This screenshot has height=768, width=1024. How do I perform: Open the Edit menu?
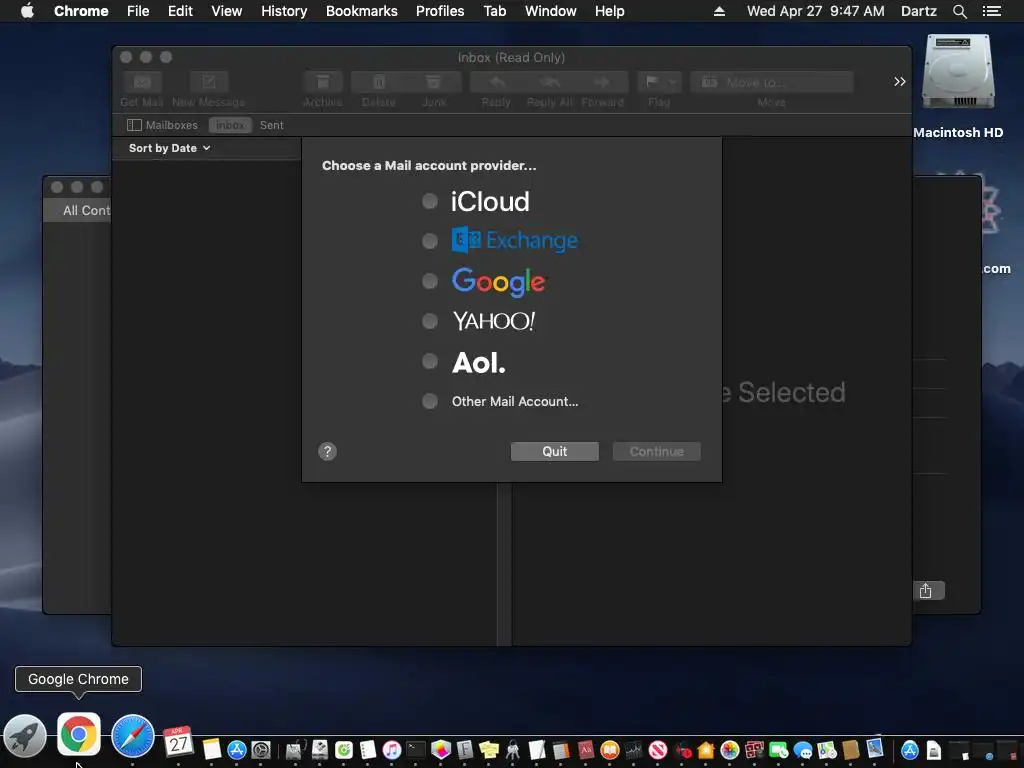[180, 11]
